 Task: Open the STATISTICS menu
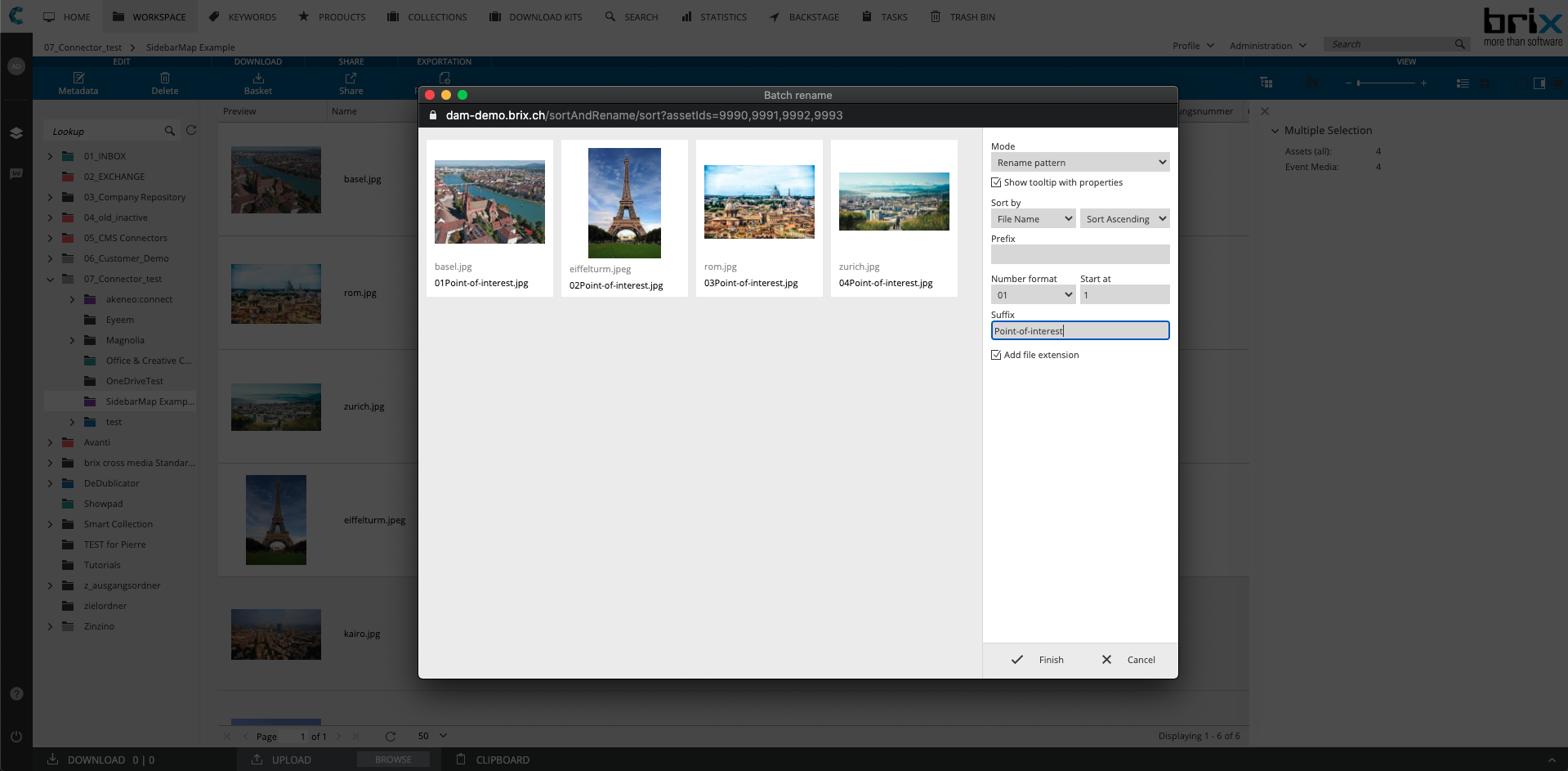point(714,16)
